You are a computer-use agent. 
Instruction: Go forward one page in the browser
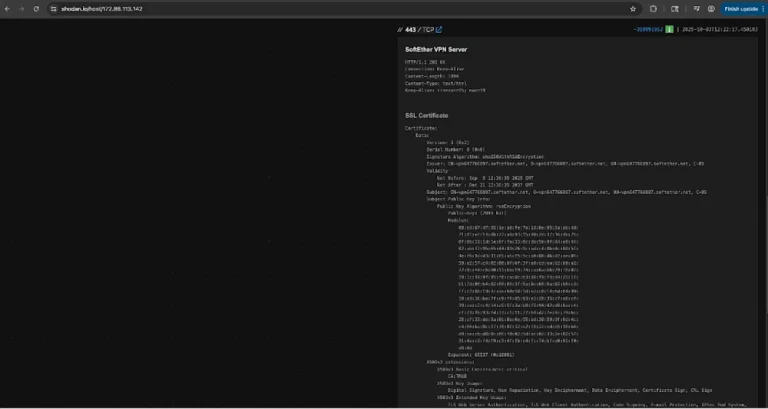(22, 9)
